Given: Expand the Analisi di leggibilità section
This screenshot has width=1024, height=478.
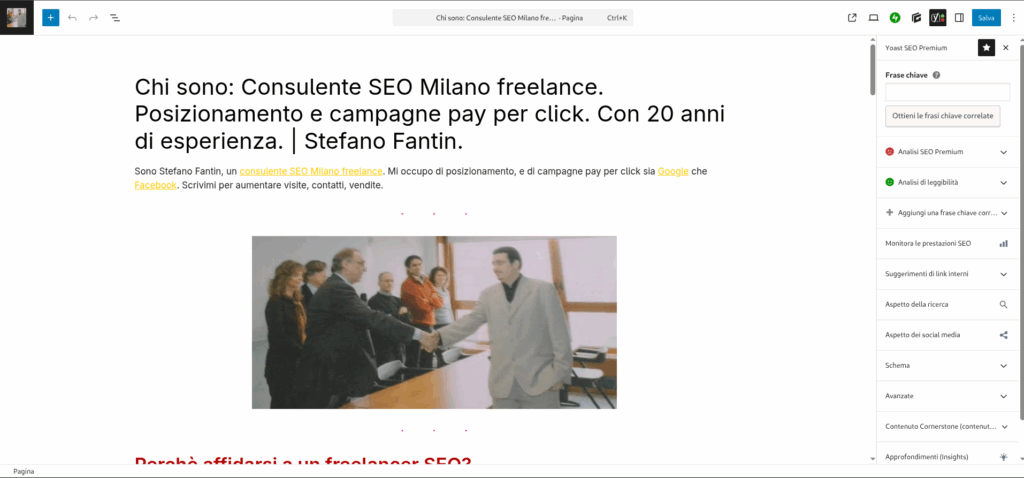Looking at the screenshot, I should click(x=946, y=182).
